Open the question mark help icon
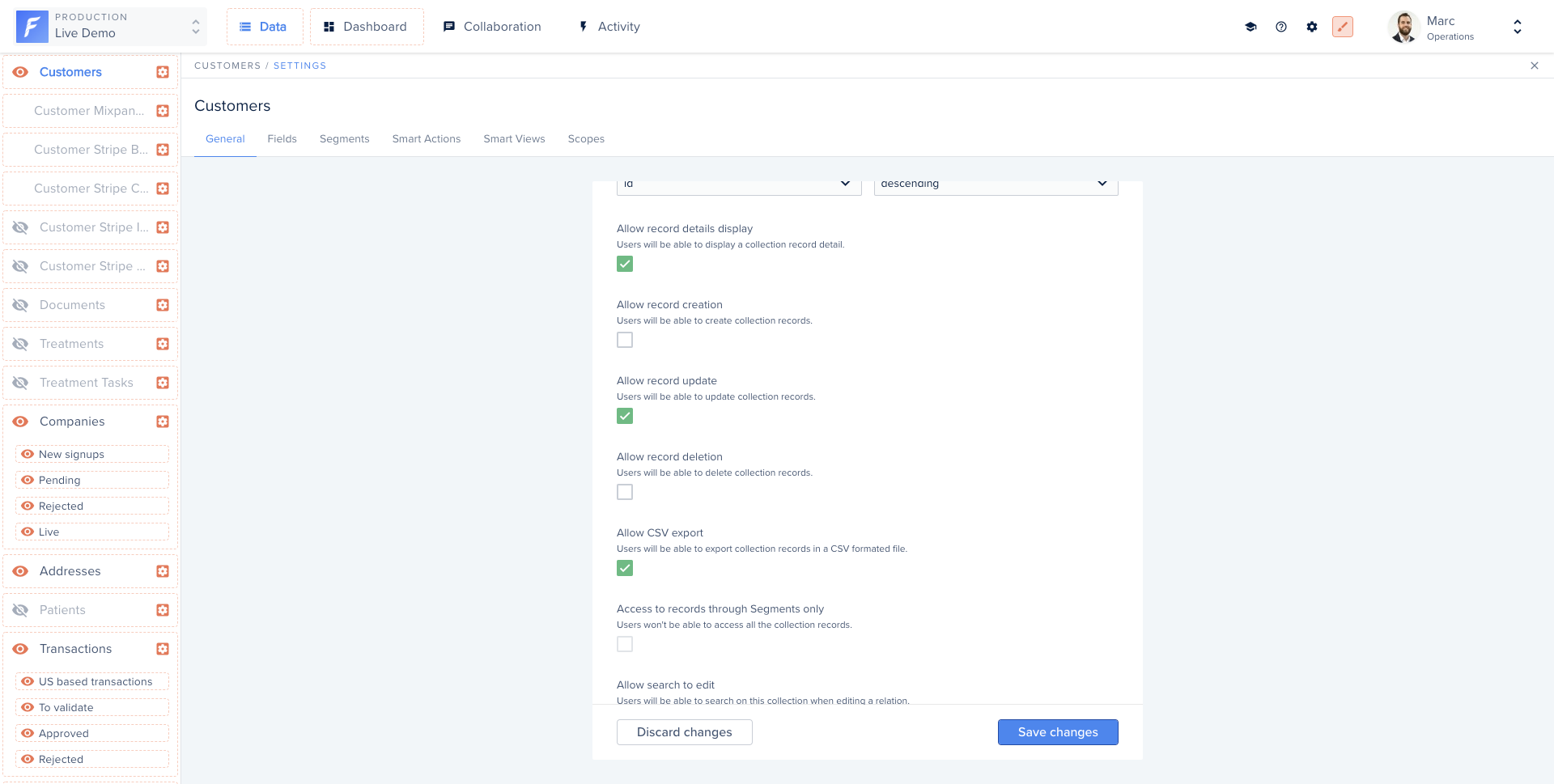This screenshot has width=1554, height=784. (x=1281, y=27)
